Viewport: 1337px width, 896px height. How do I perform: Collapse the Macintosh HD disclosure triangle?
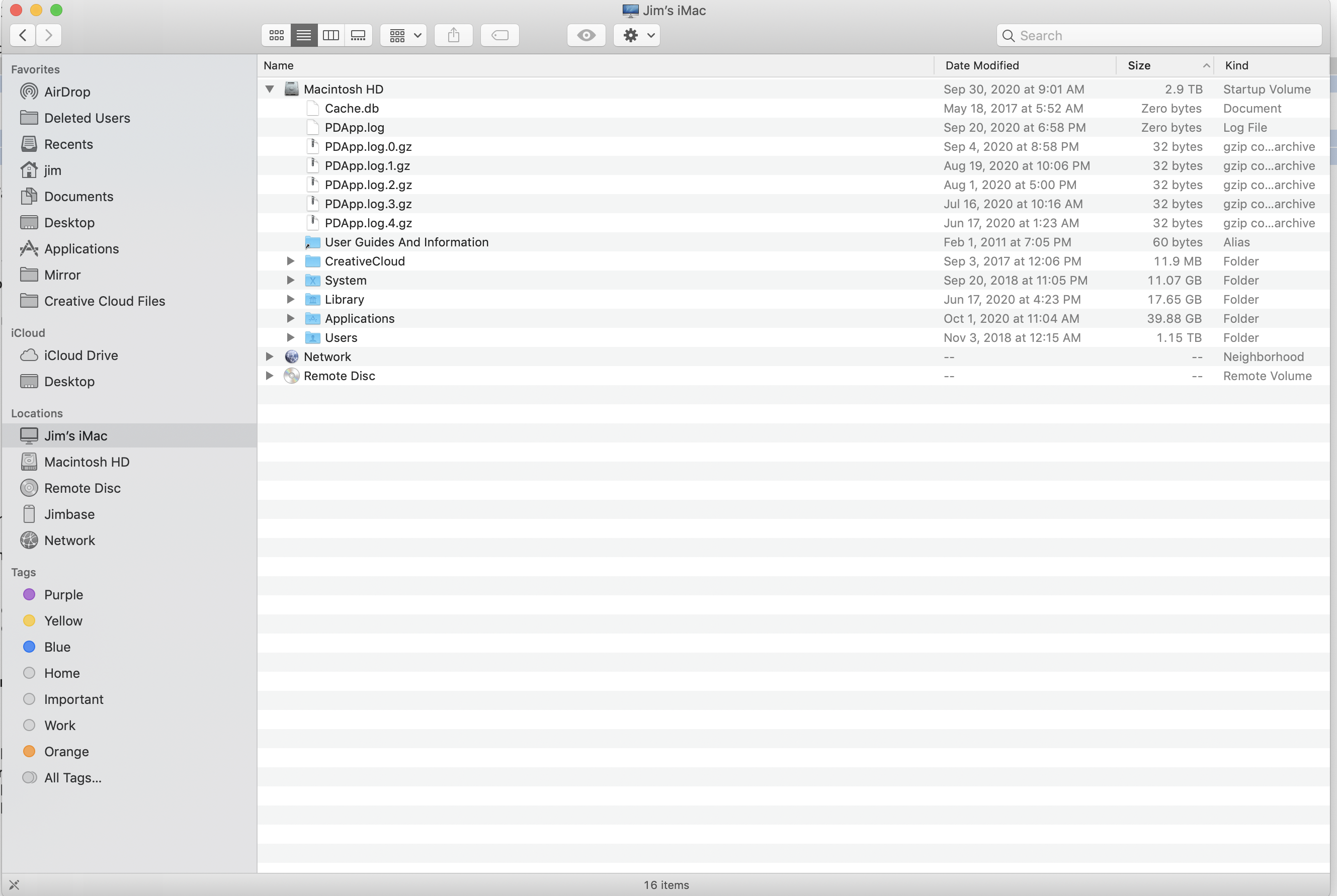(x=270, y=89)
